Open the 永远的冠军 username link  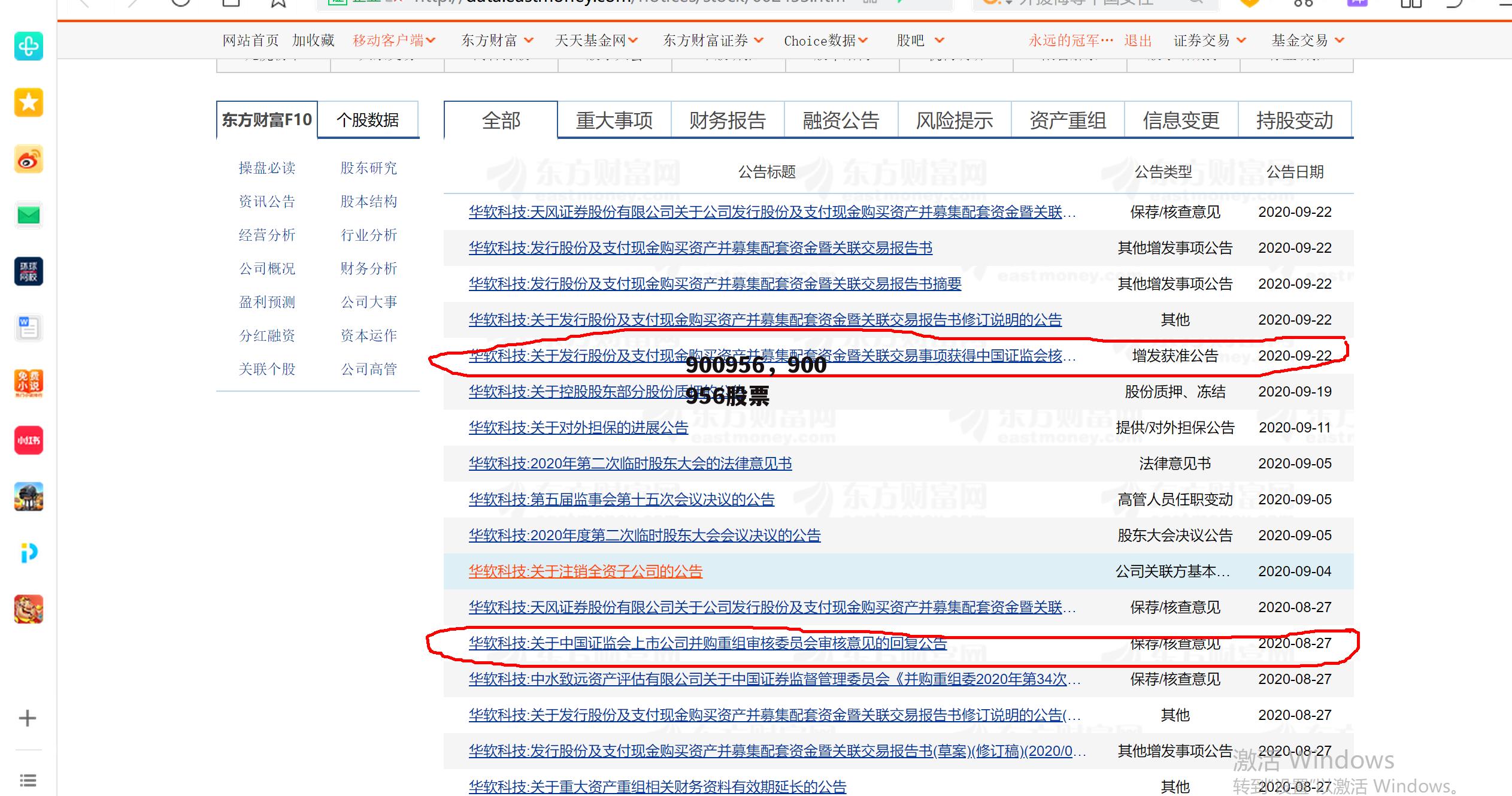[x=1071, y=40]
